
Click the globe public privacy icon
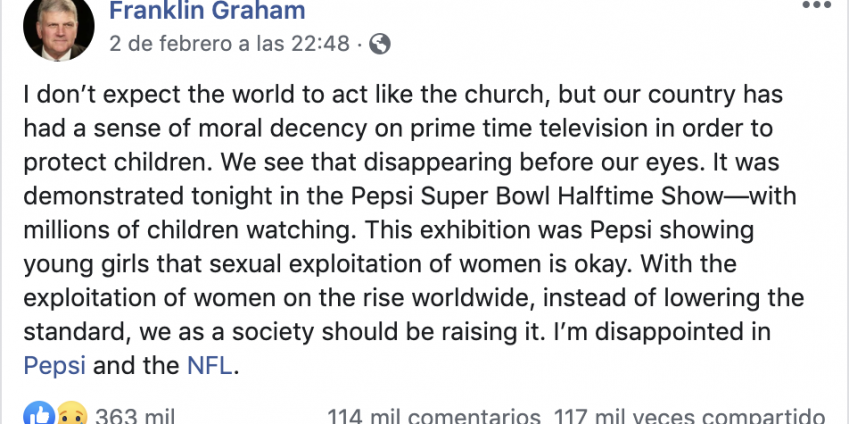coord(380,44)
